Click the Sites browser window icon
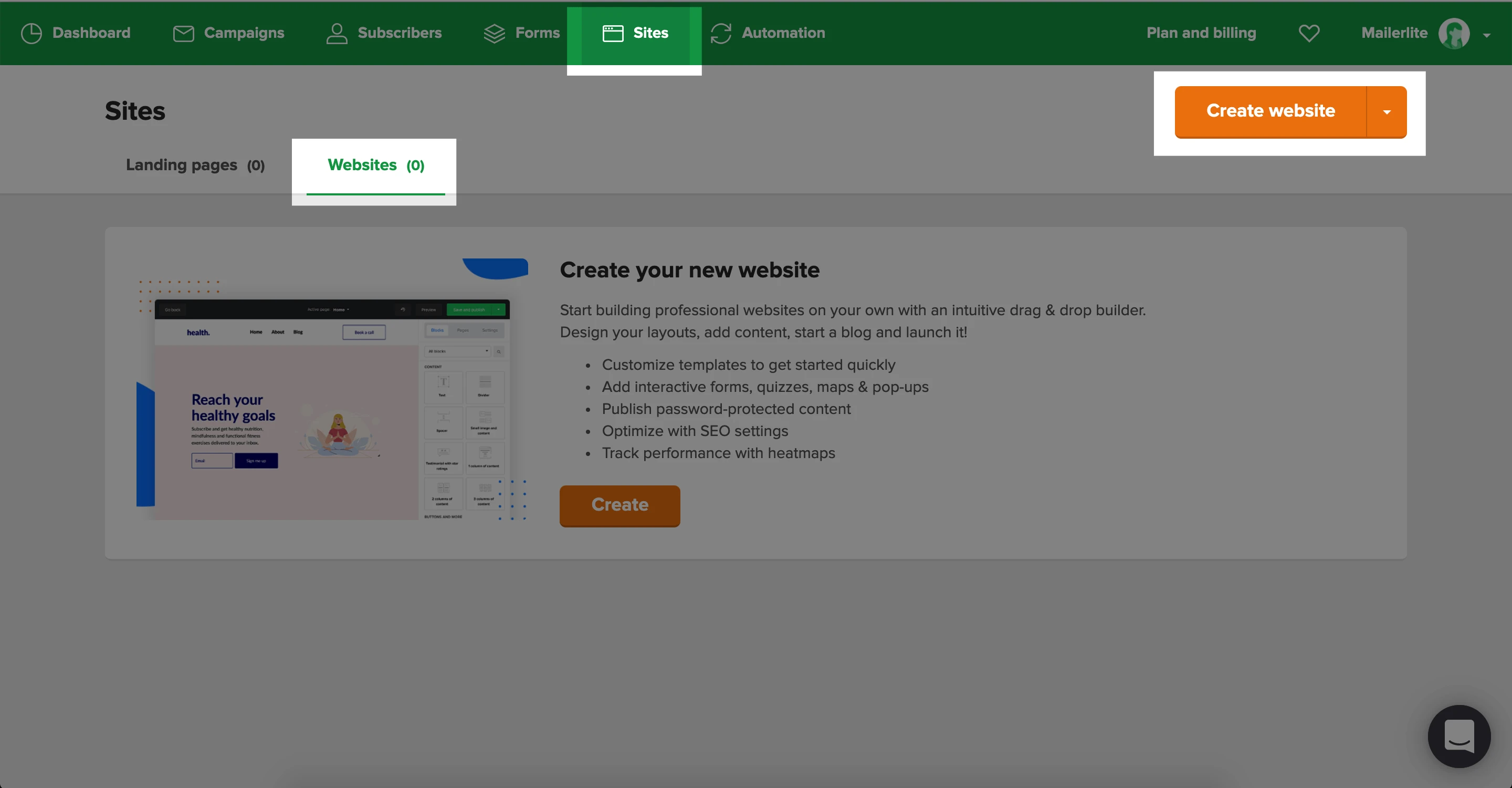Viewport: 1512px width, 788px height. coord(613,34)
